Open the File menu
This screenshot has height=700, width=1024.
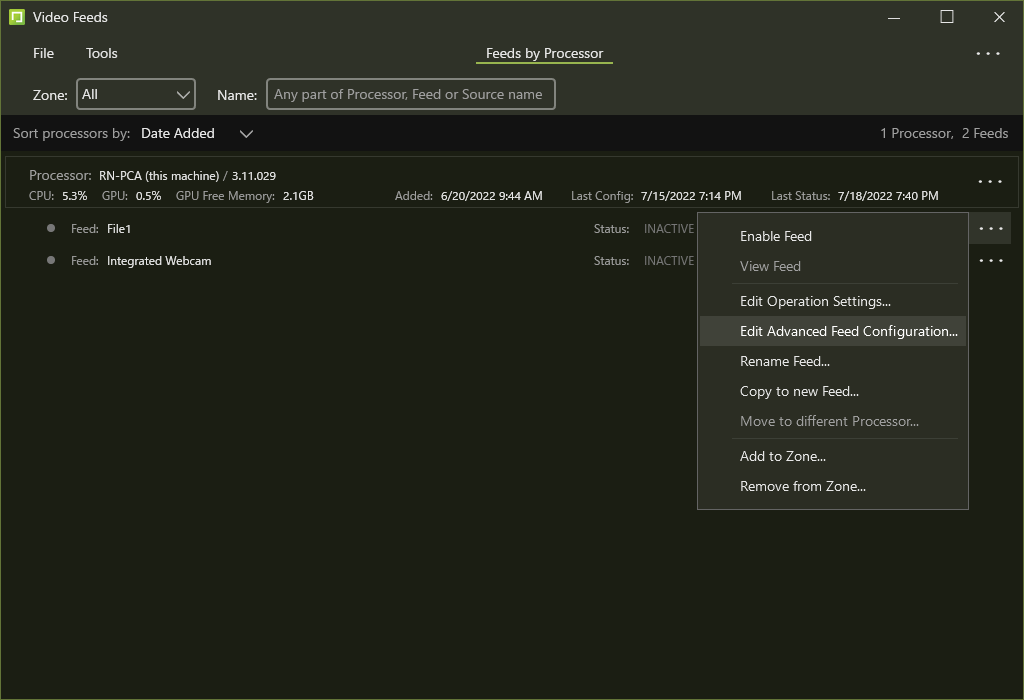[x=43, y=54]
